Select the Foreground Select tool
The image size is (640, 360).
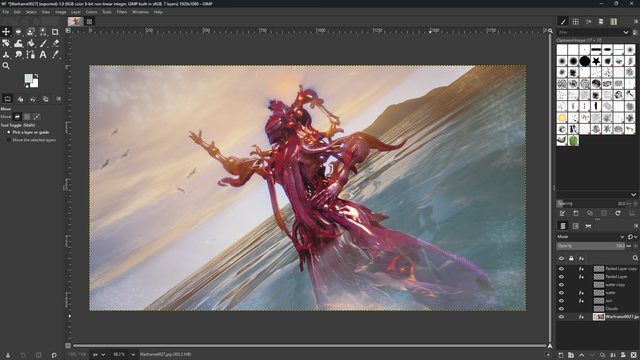[31, 31]
